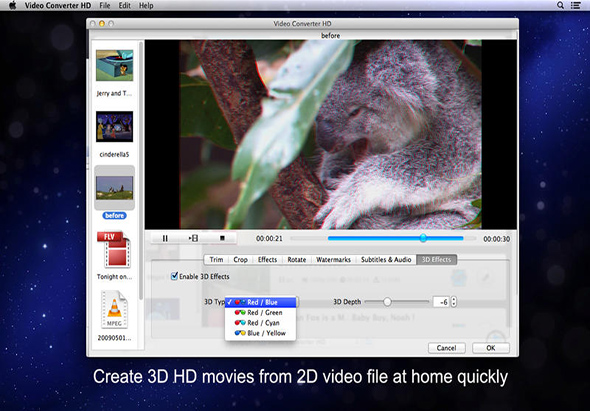This screenshot has height=411, width=590.
Task: Select the 3D Effects tab
Action: pos(436,260)
